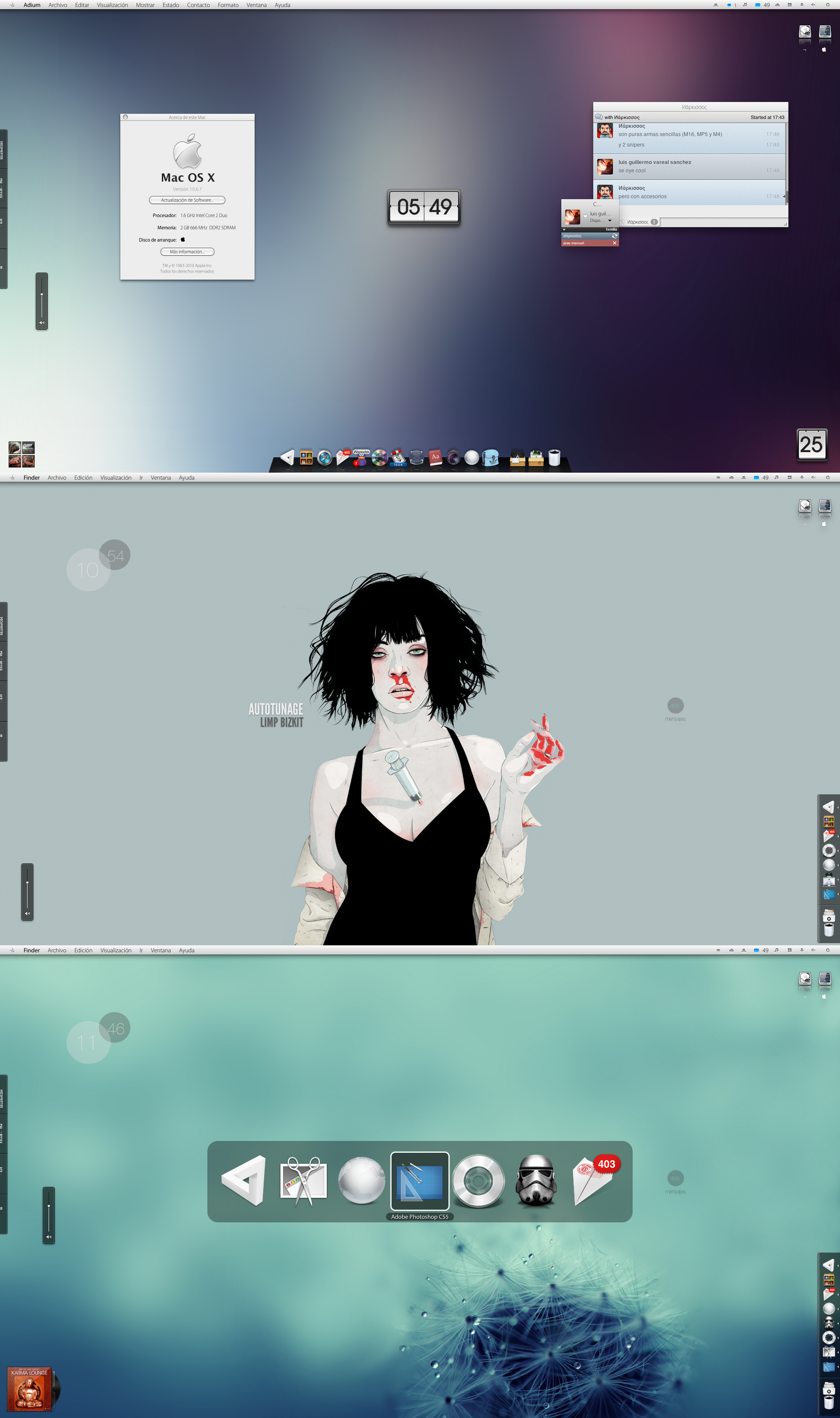Open the camera lens icon in dock
The width and height of the screenshot is (840, 1418).
point(454,457)
